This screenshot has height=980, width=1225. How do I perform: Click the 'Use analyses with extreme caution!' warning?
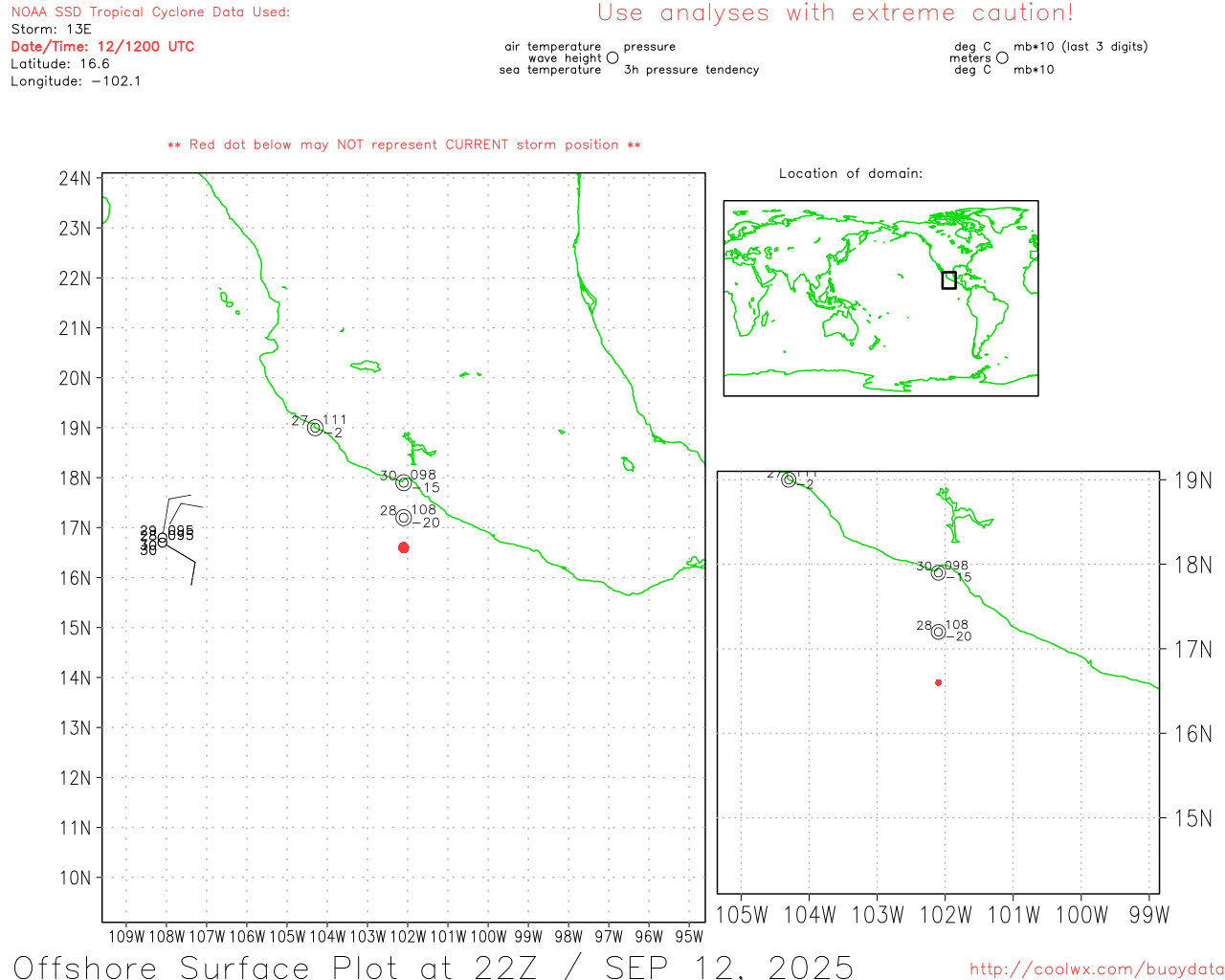click(x=835, y=13)
